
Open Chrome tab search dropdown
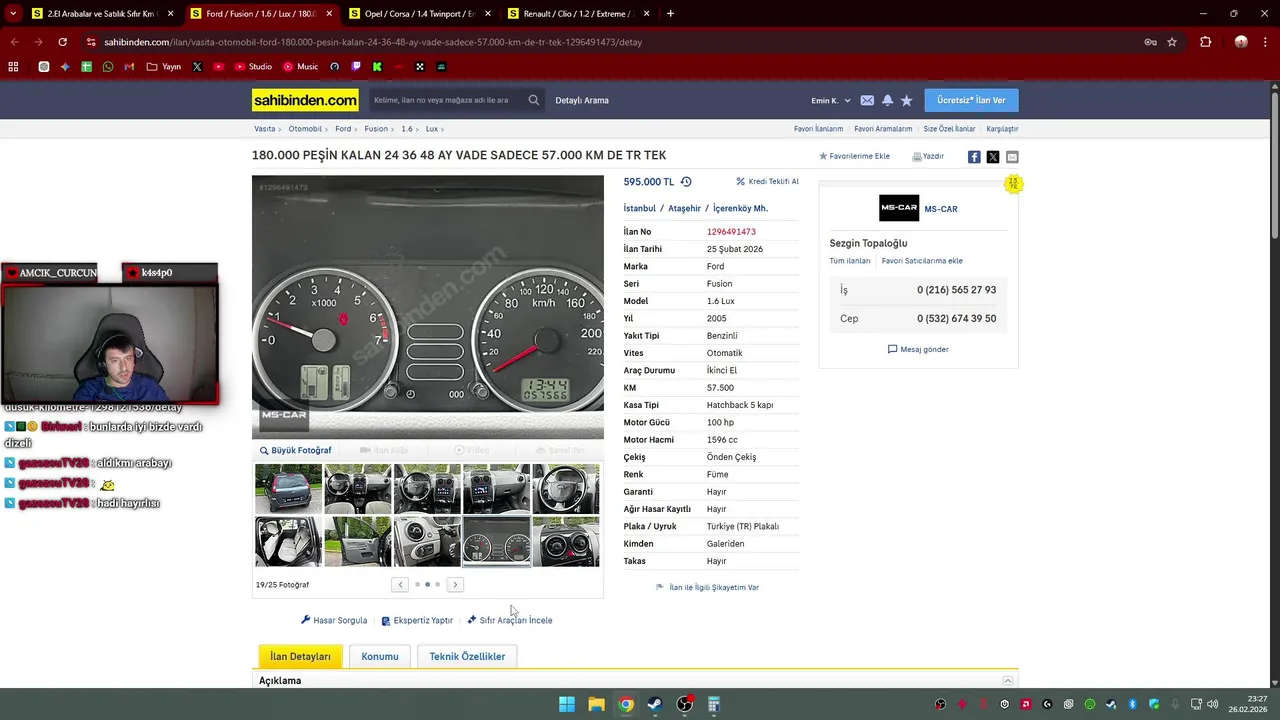click(x=13, y=14)
